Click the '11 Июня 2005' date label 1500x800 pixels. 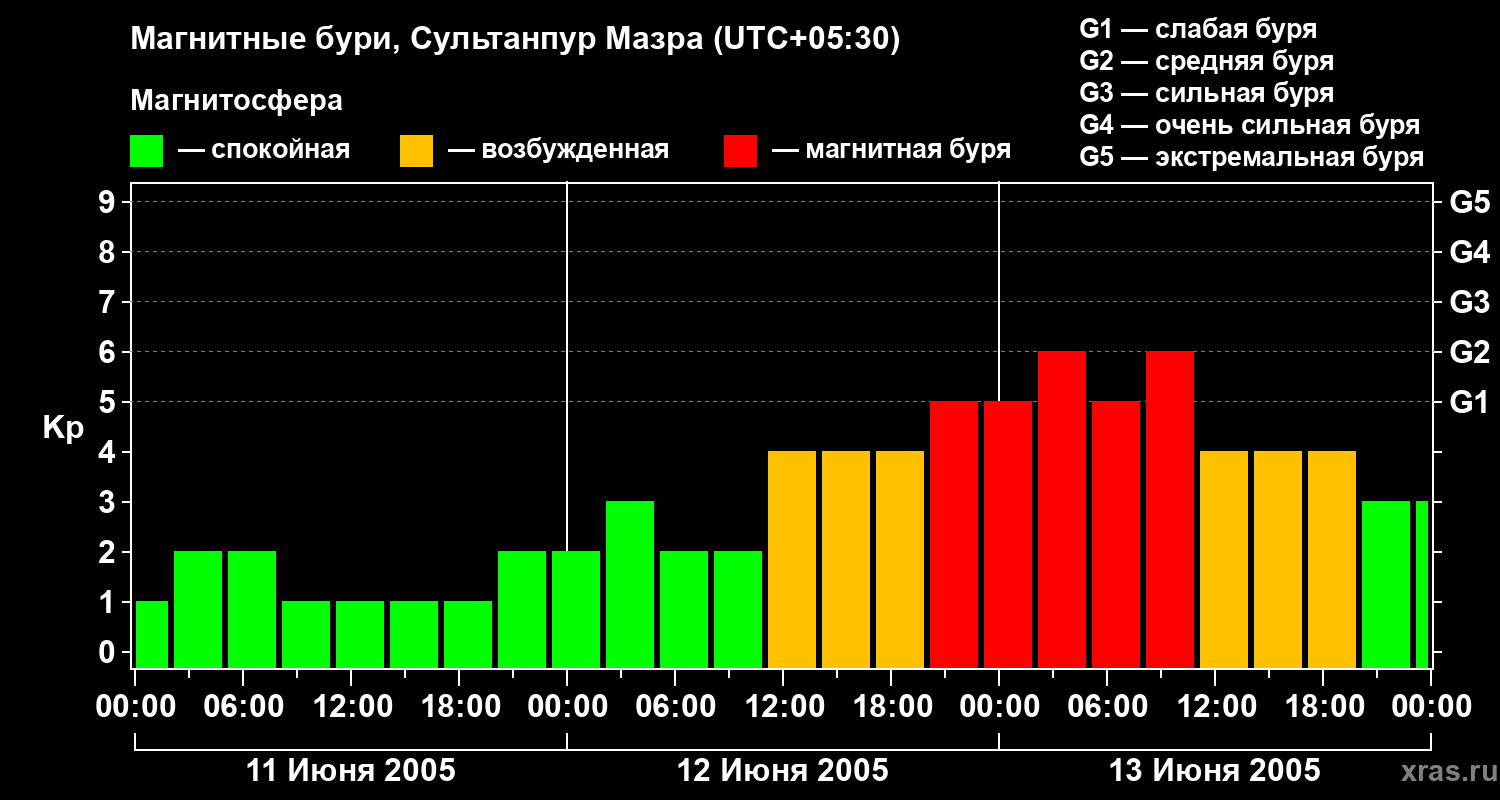click(350, 771)
